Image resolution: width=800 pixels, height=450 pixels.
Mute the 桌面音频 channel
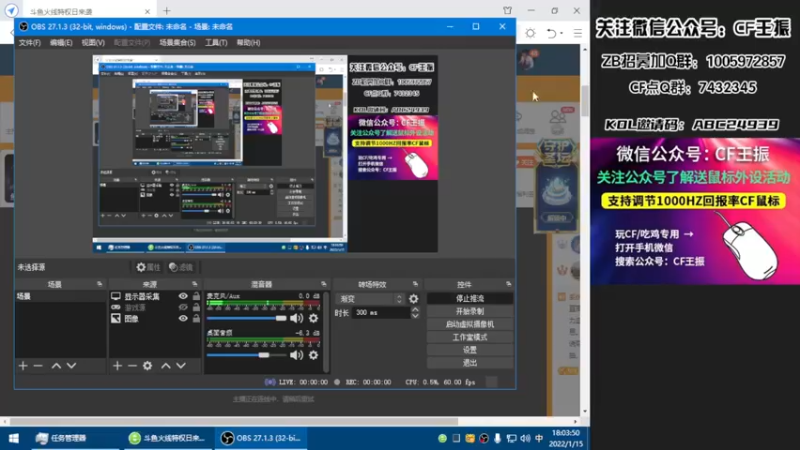296,355
